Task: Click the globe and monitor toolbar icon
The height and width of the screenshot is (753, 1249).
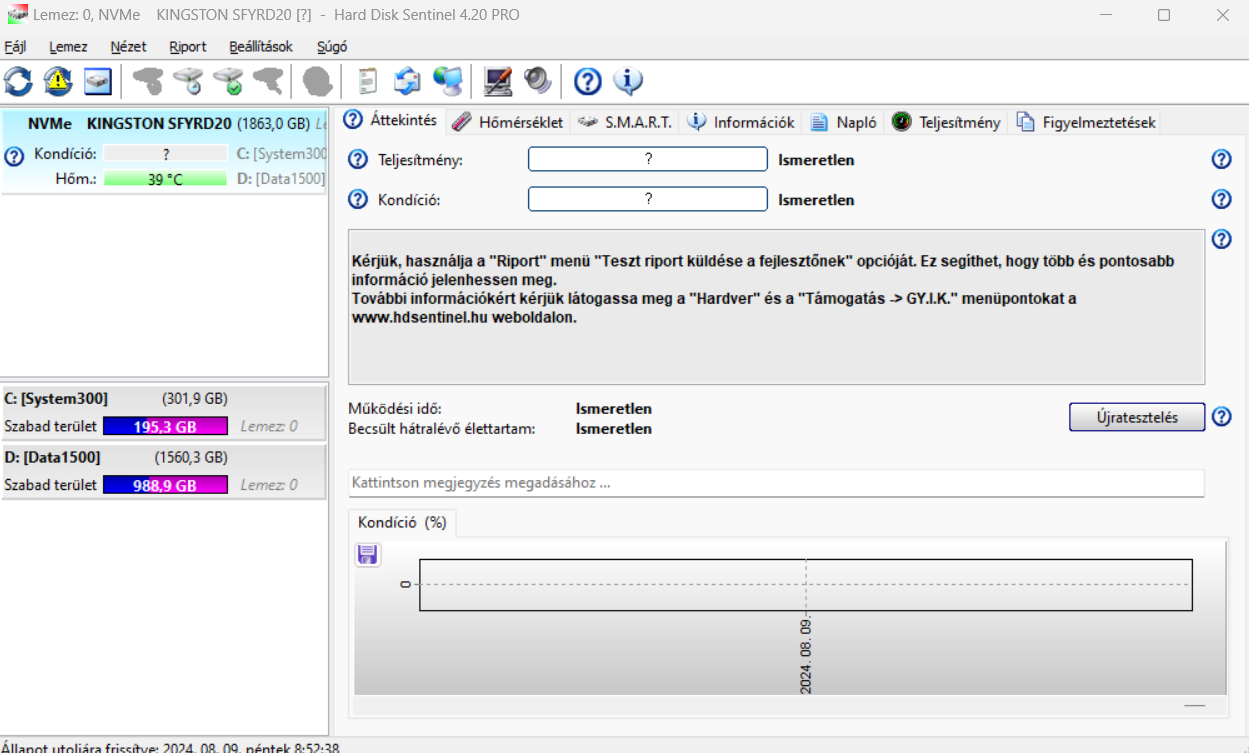Action: coord(447,81)
